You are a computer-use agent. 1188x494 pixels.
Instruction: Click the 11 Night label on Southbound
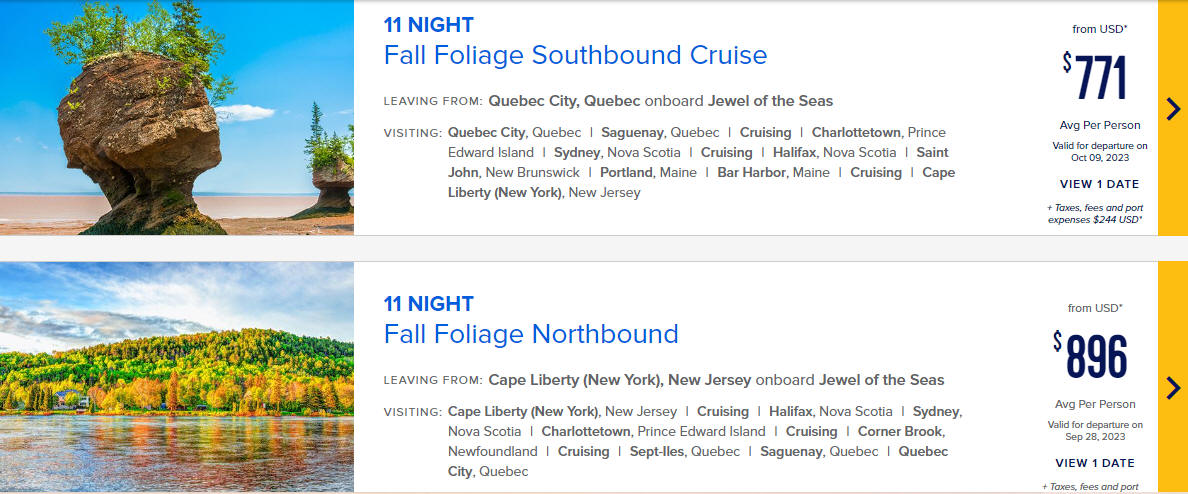pos(428,25)
